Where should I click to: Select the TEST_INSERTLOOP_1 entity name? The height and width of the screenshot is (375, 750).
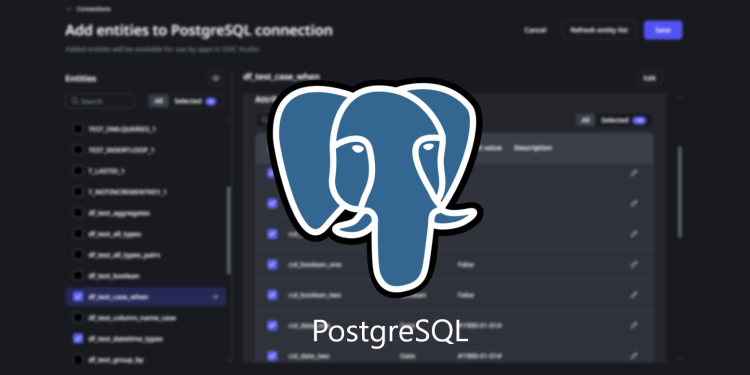121,150
